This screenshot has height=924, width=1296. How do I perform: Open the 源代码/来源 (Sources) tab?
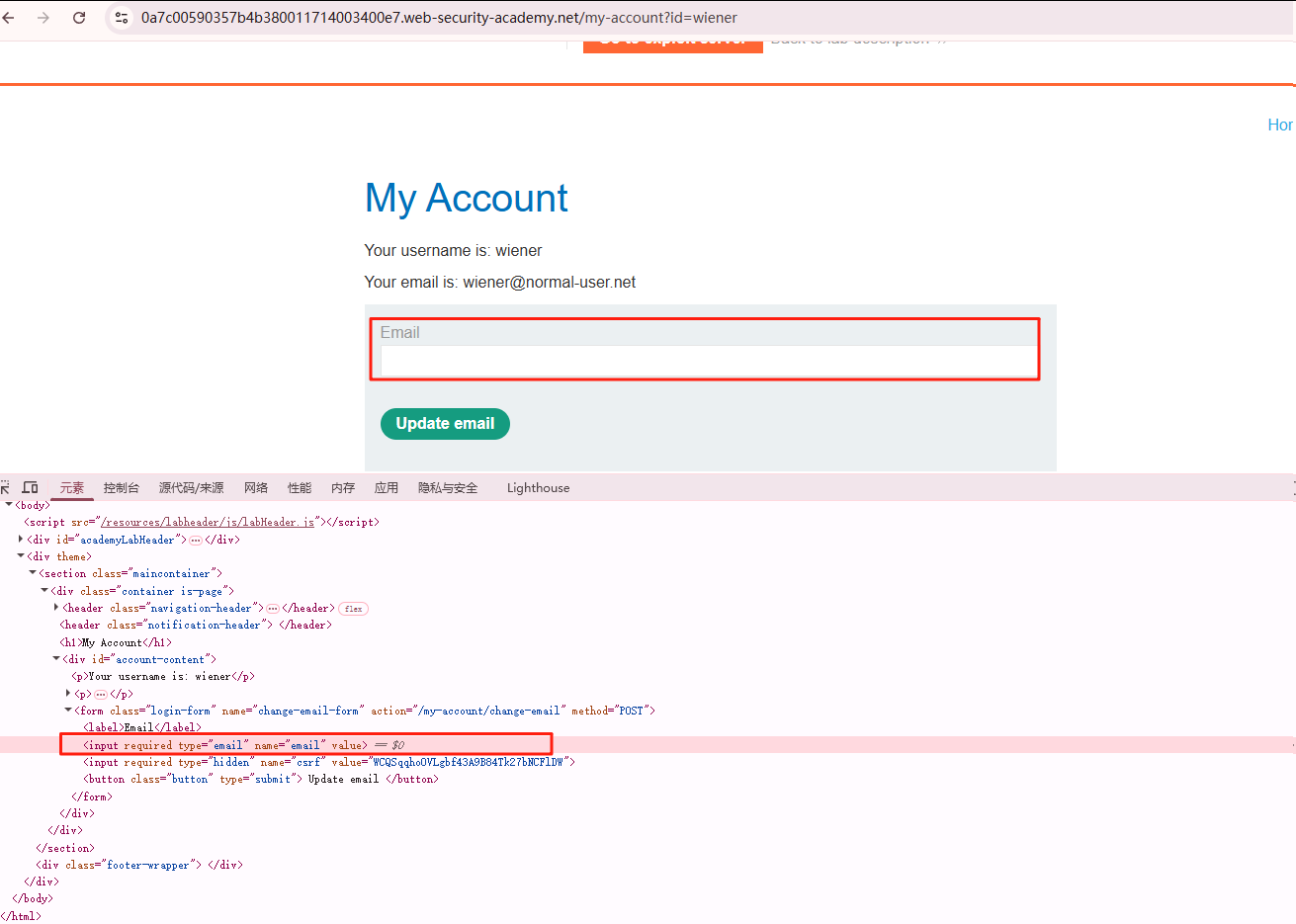coord(191,488)
